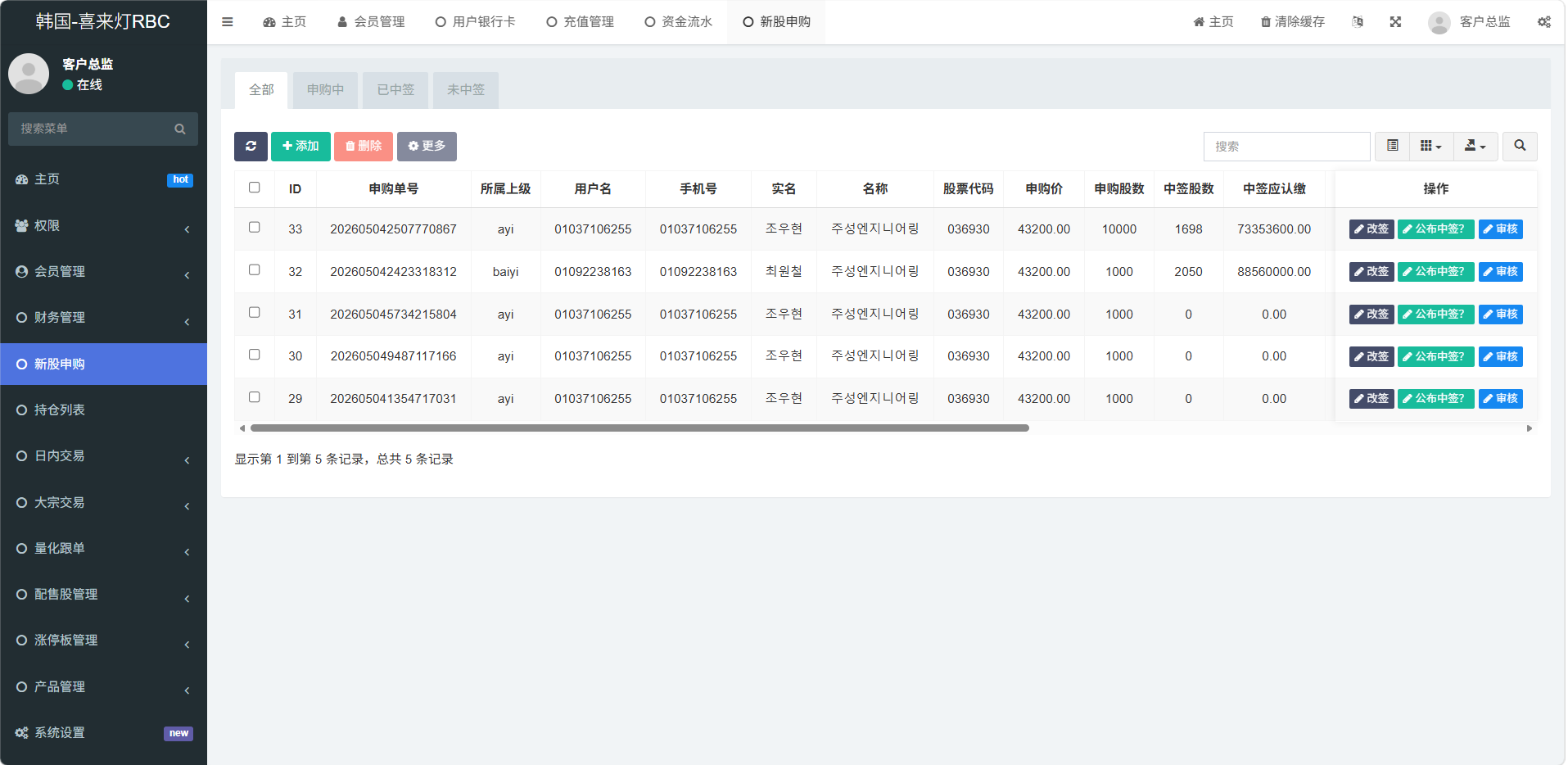
Task: Click 公布中签? button for ID 32
Action: (x=1435, y=272)
